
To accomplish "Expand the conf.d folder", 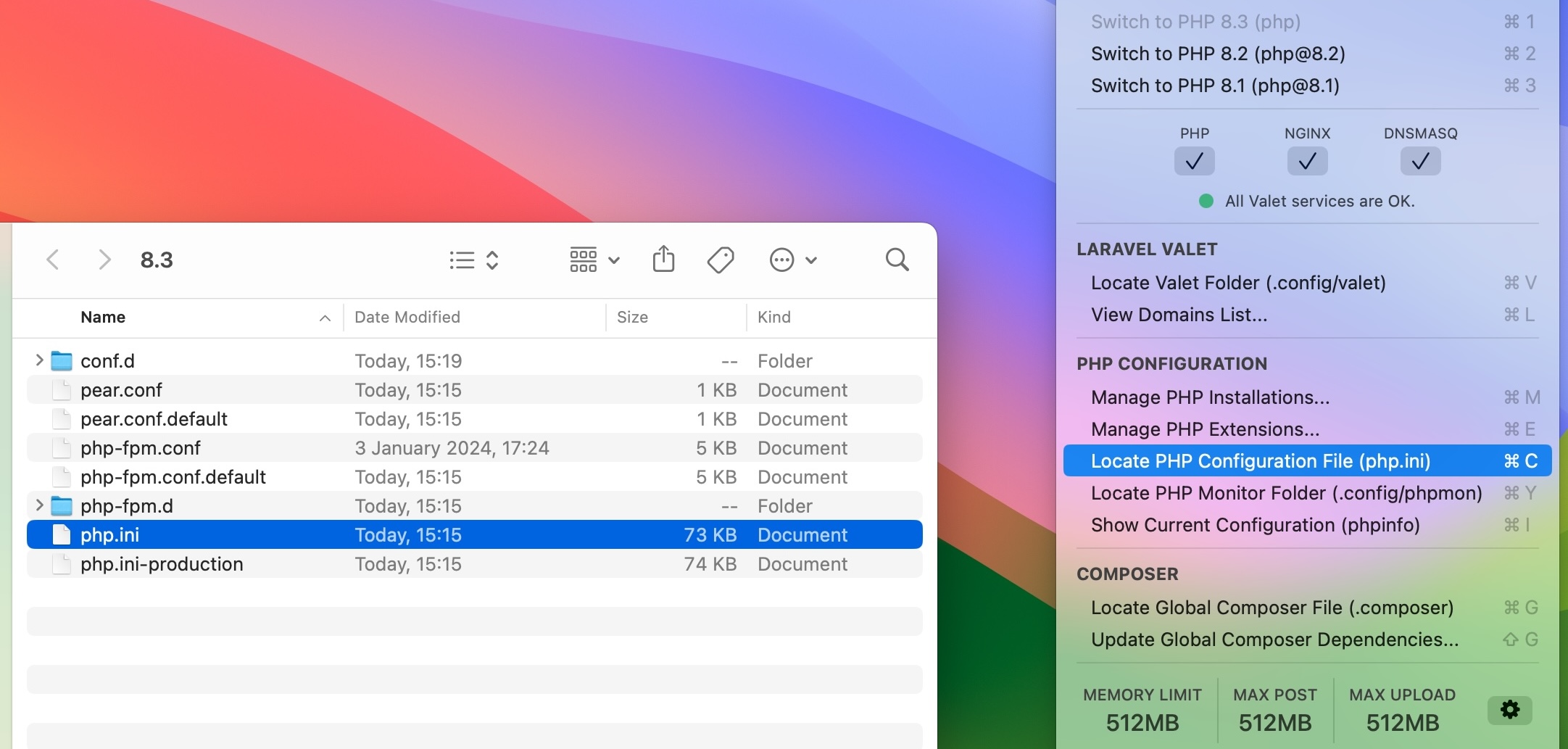I will point(39,360).
